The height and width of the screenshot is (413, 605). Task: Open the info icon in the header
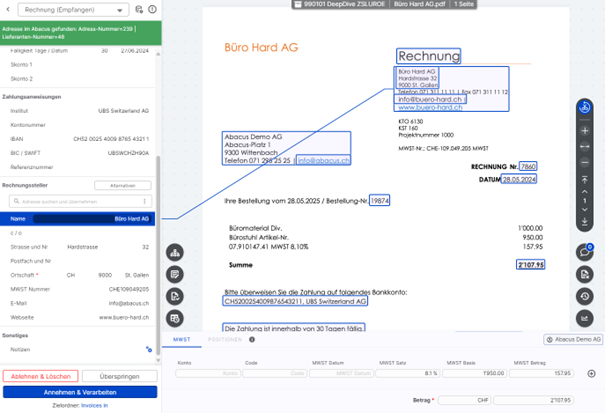[152, 9]
